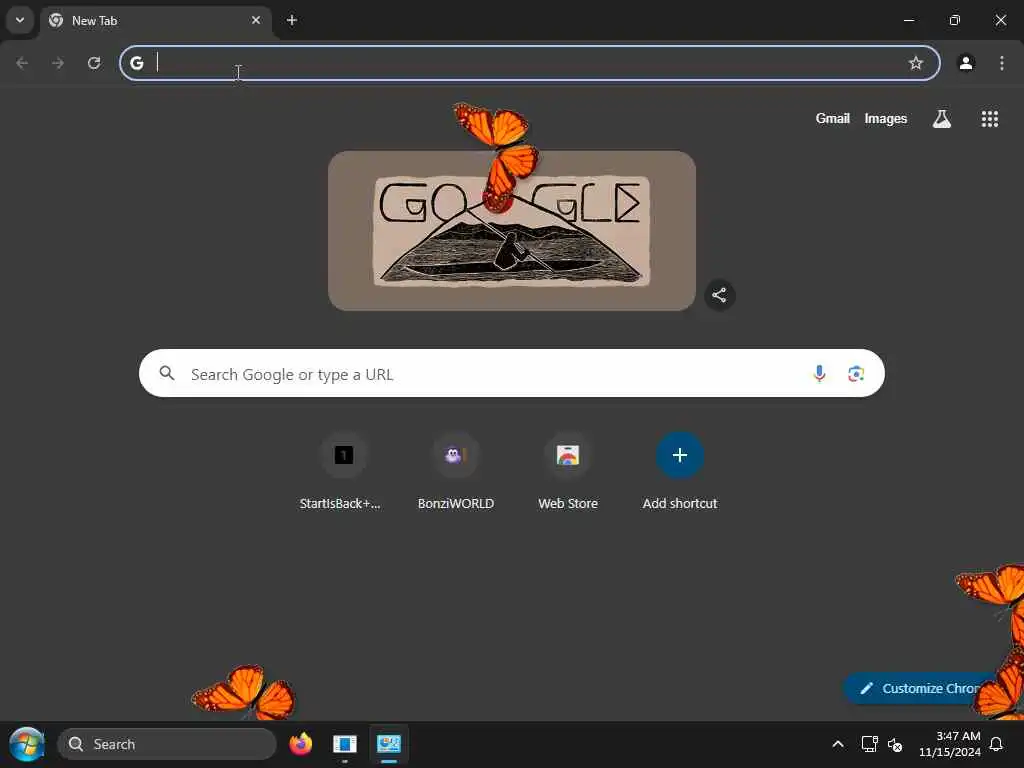
Task: Close the New Tab tab
Action: point(255,20)
